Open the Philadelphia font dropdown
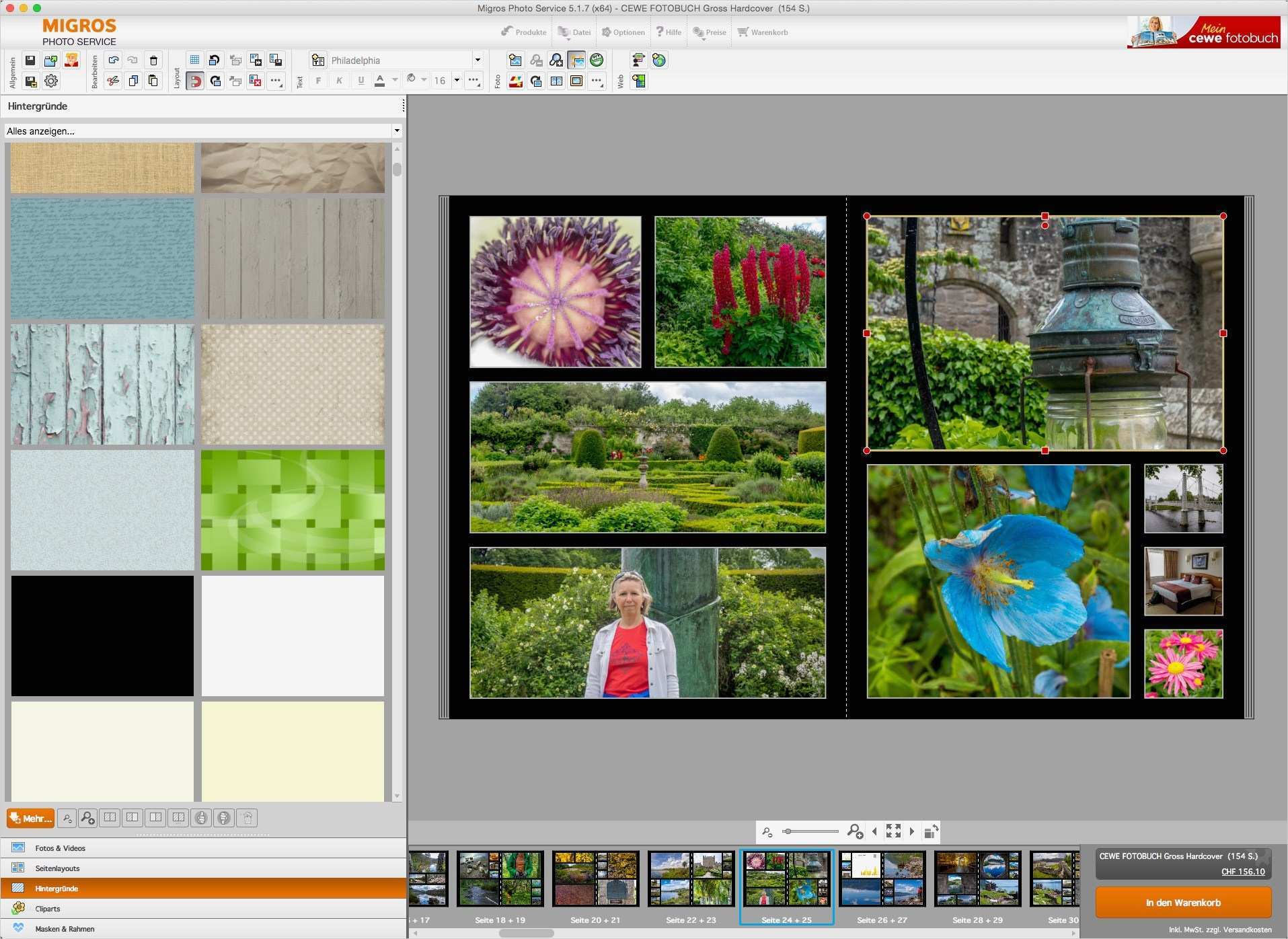Viewport: 1288px width, 939px height. [478, 60]
